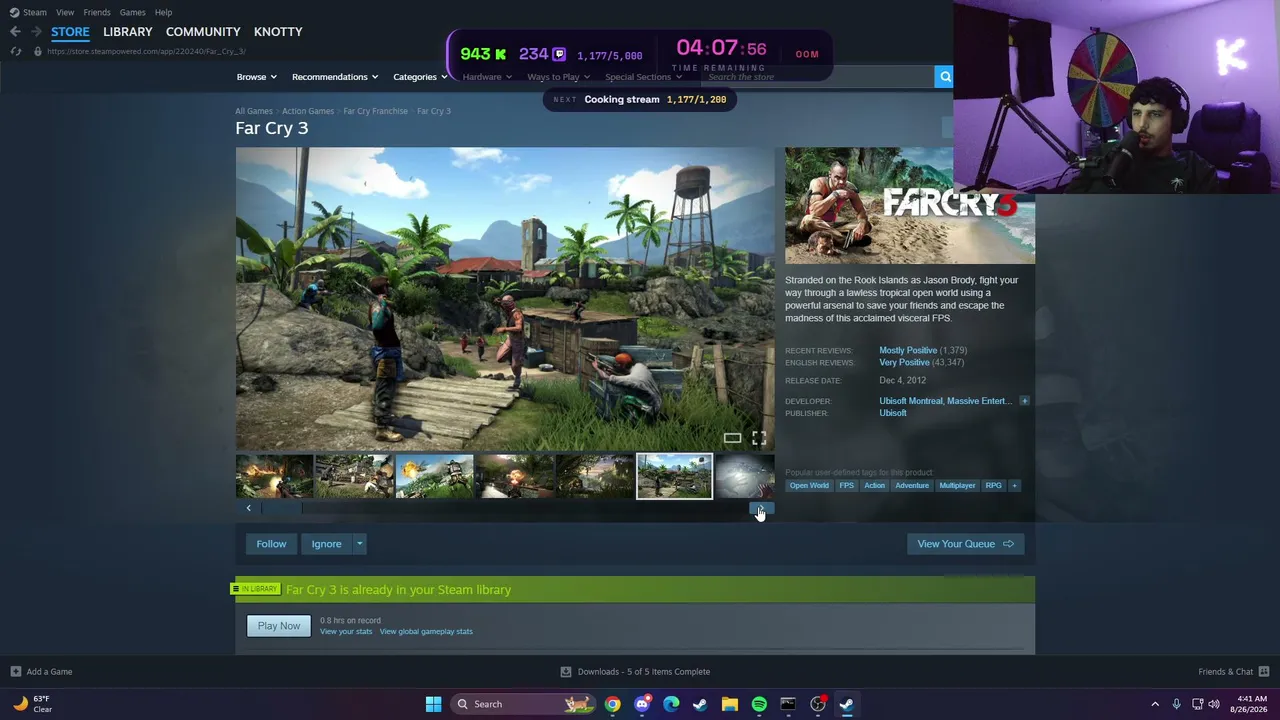
Task: Click the arrow on View Your Queue
Action: click(1008, 544)
